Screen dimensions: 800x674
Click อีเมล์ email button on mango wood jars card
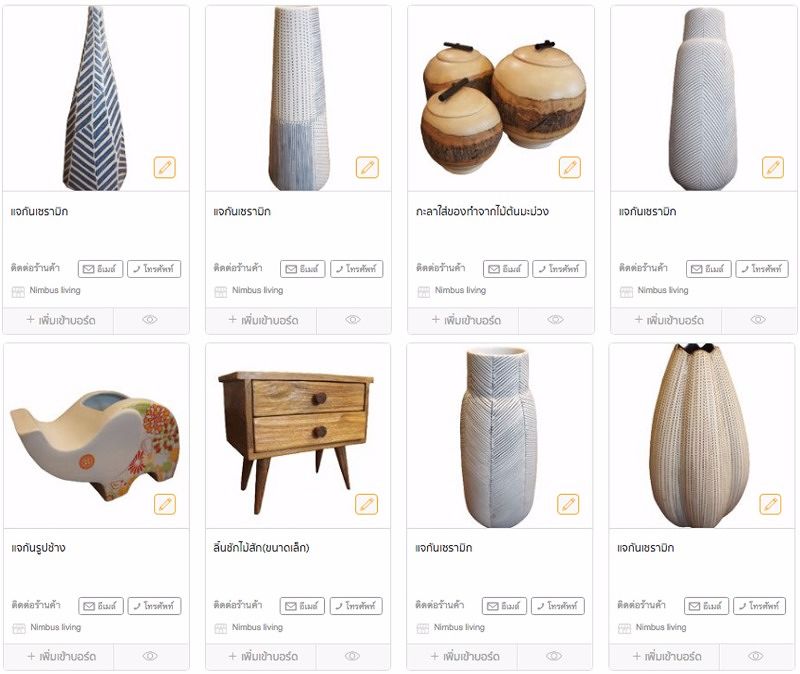pyautogui.click(x=505, y=269)
